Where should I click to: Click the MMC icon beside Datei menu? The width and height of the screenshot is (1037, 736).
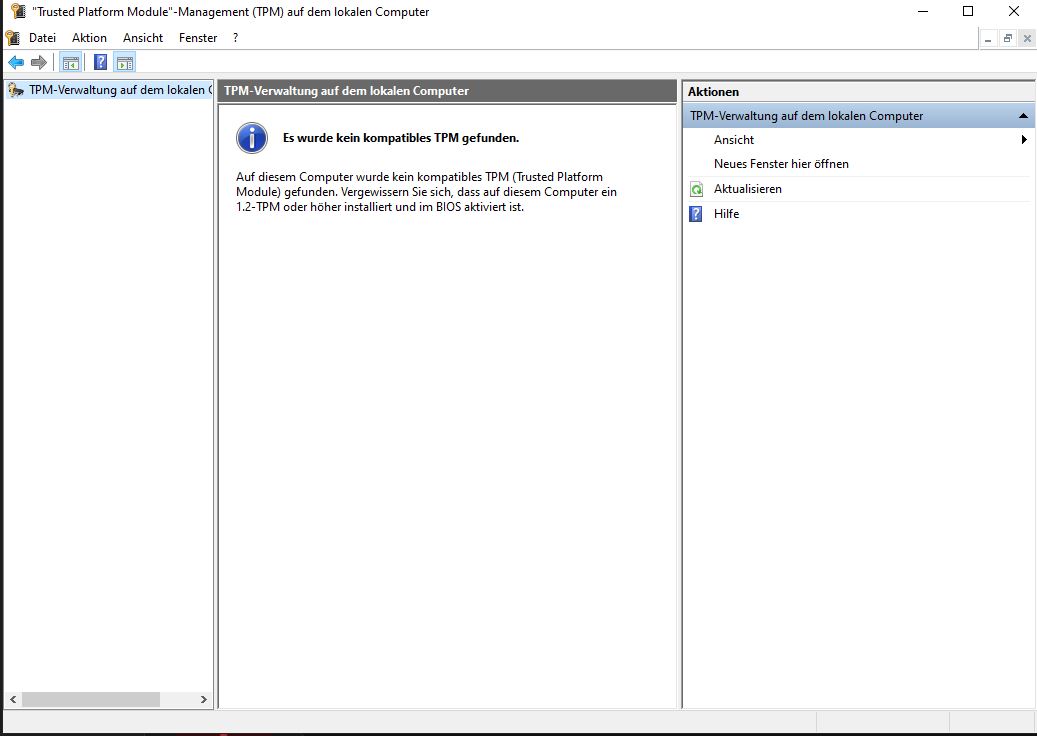[x=13, y=38]
